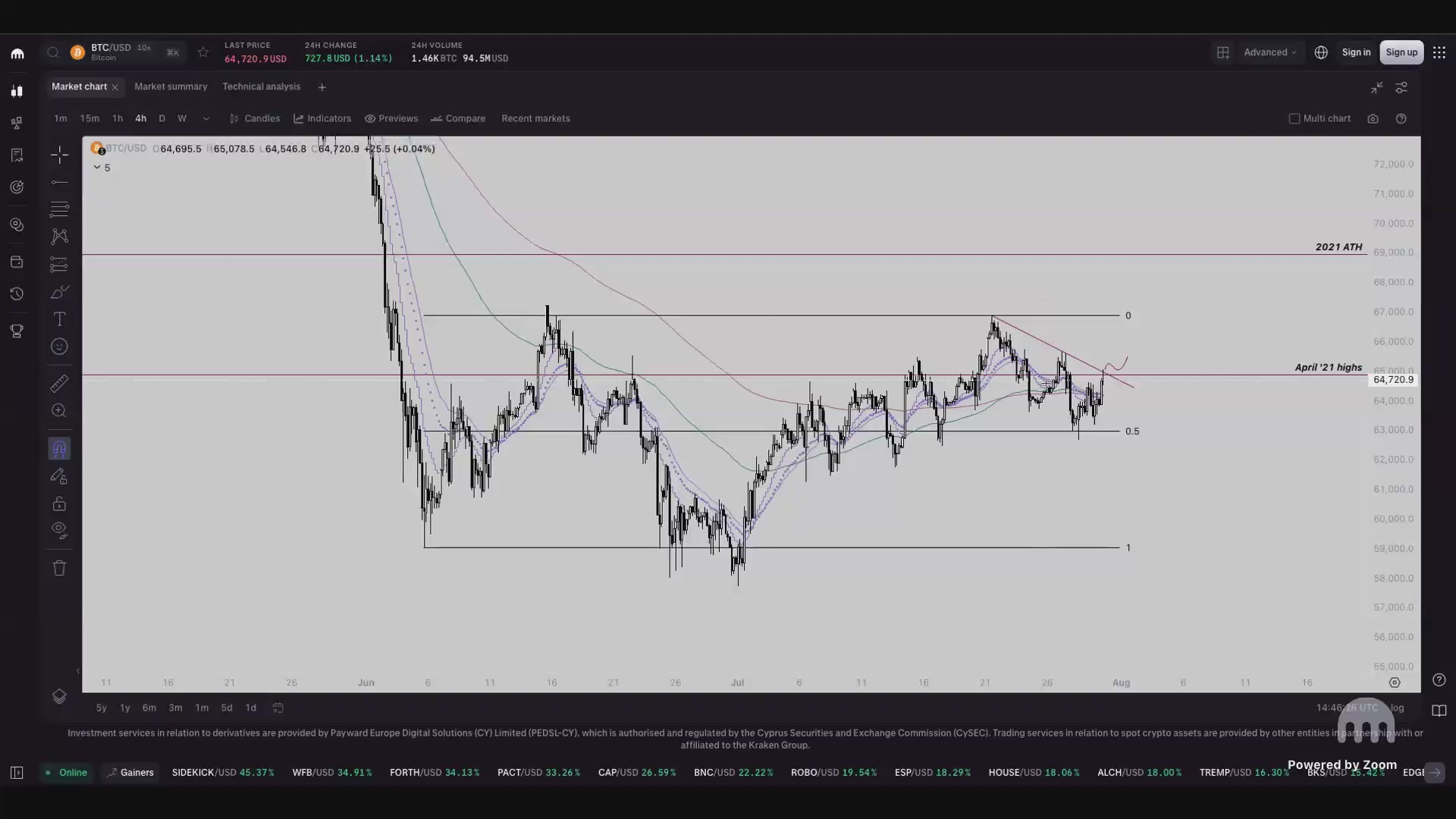
Task: Expand more timeframe options dropdown
Action: click(x=206, y=119)
